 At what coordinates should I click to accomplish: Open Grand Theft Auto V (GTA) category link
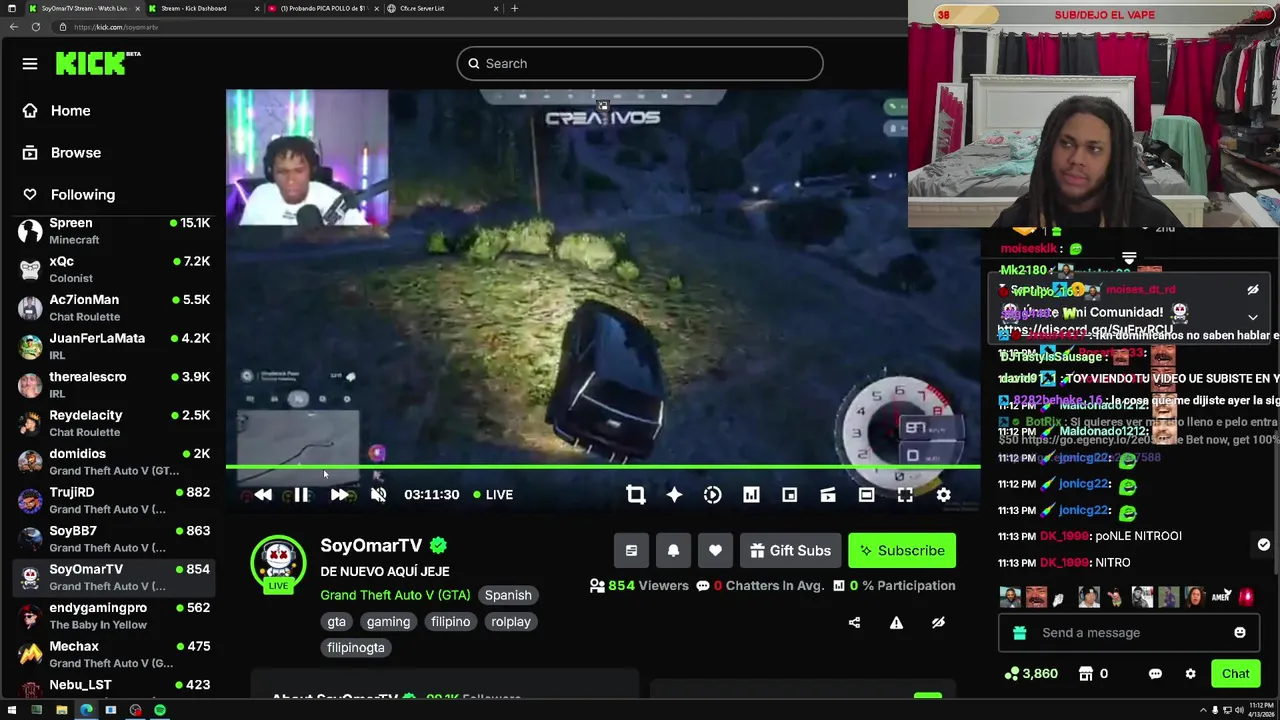395,595
